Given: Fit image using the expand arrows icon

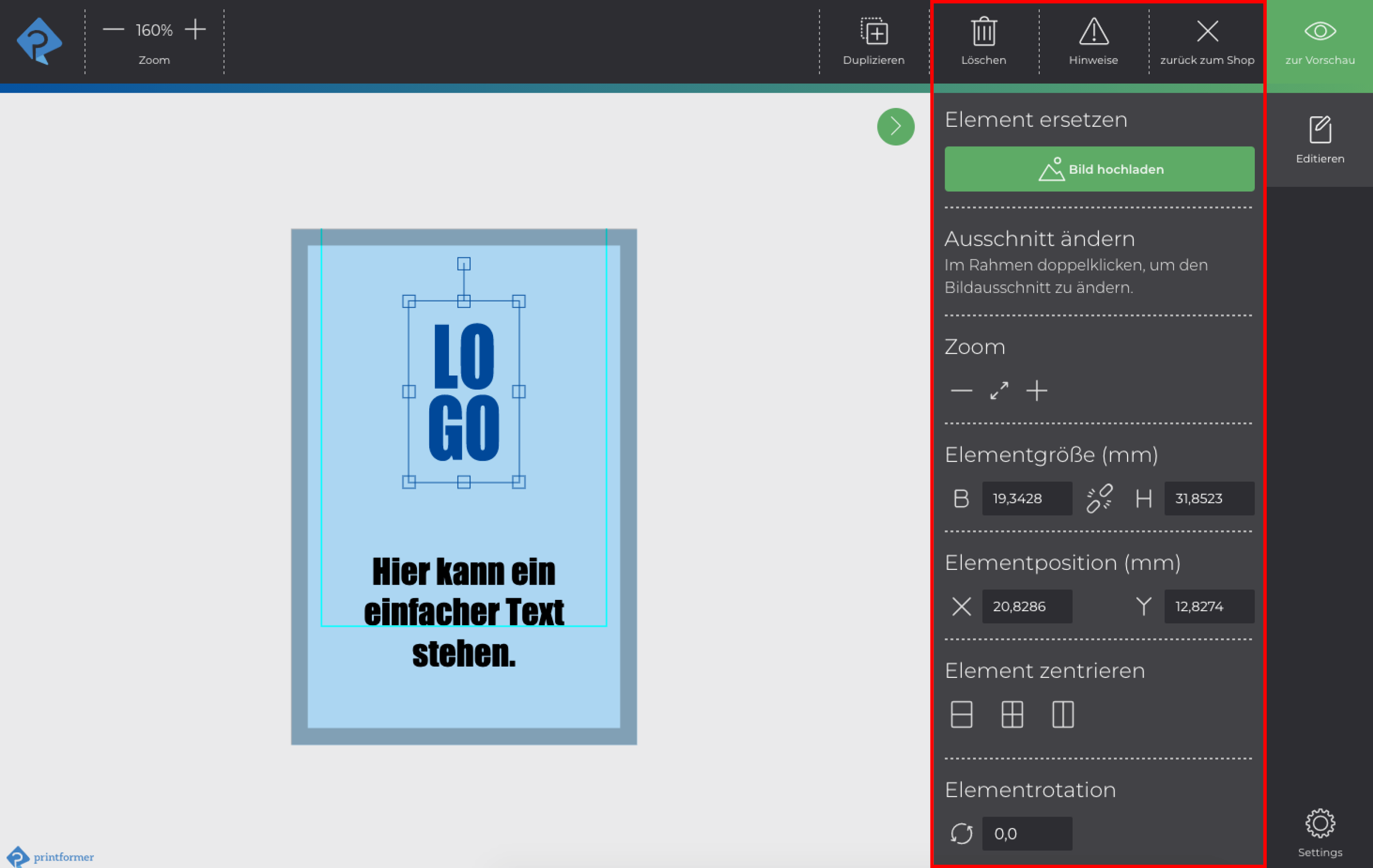Looking at the screenshot, I should (999, 391).
